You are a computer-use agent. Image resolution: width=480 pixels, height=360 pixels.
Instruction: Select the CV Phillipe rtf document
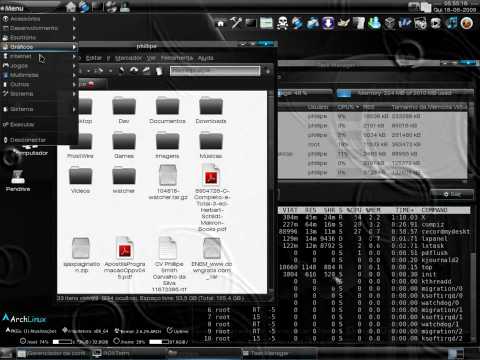[169, 264]
